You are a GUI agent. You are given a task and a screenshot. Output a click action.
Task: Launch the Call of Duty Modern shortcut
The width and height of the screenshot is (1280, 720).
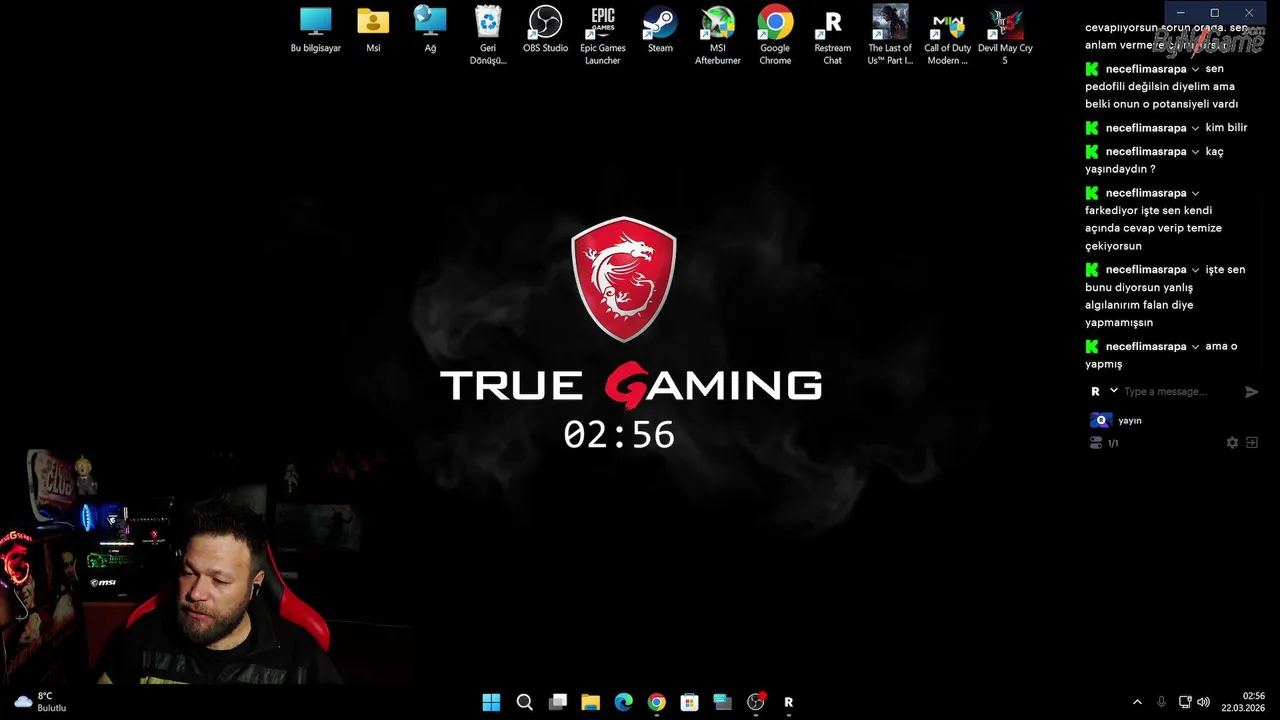click(x=948, y=36)
